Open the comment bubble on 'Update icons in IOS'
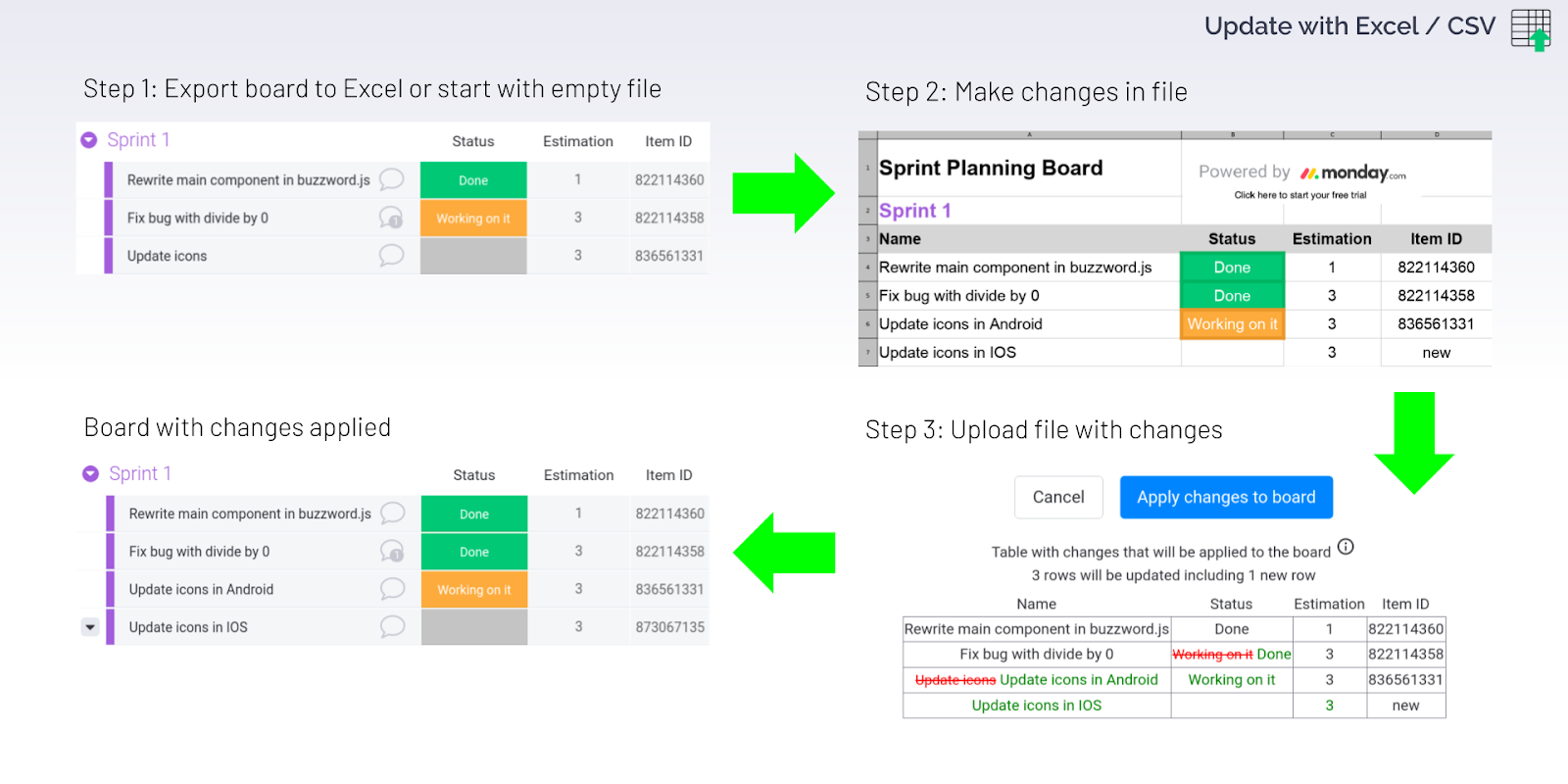 (x=391, y=627)
